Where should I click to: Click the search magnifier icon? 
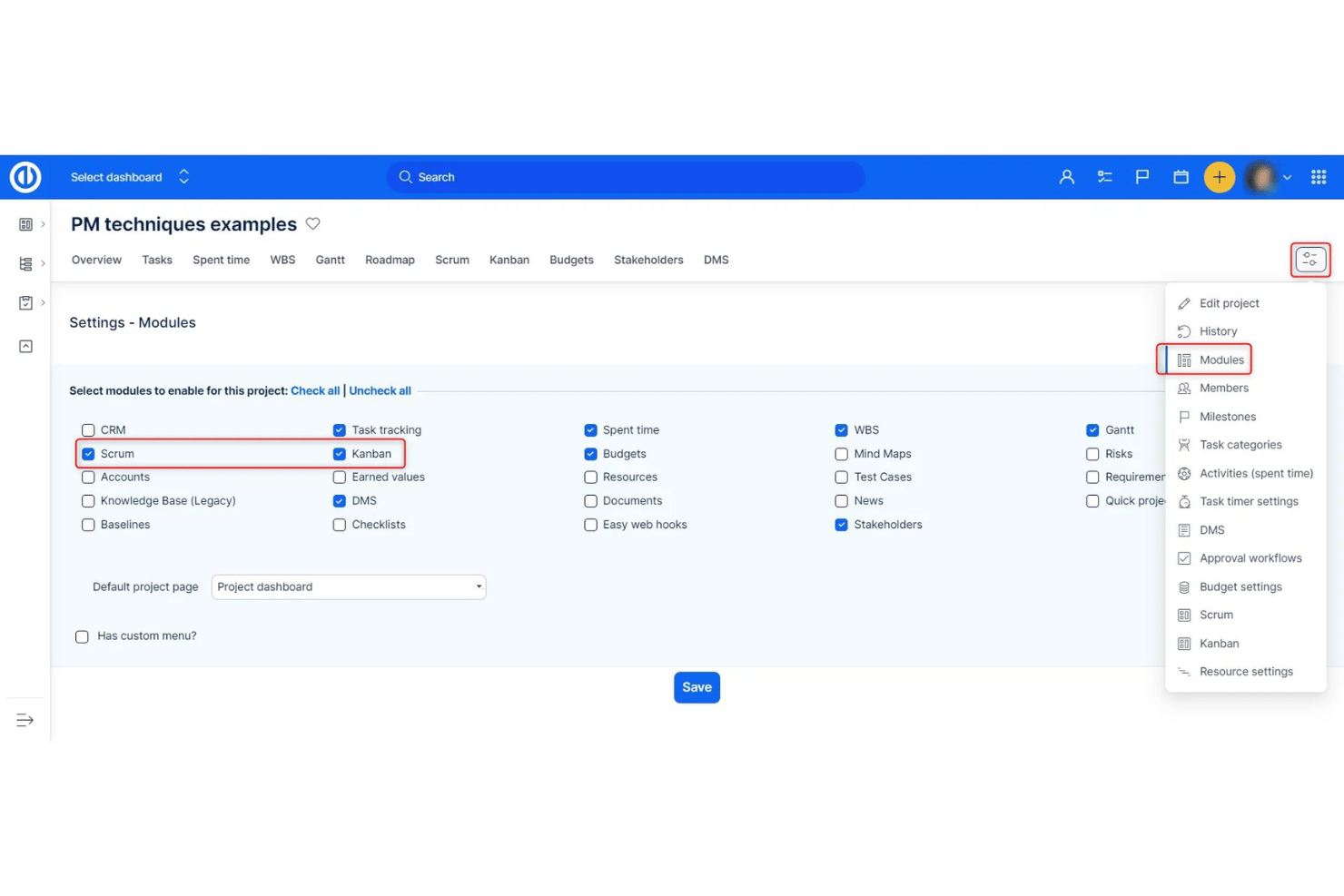406,177
